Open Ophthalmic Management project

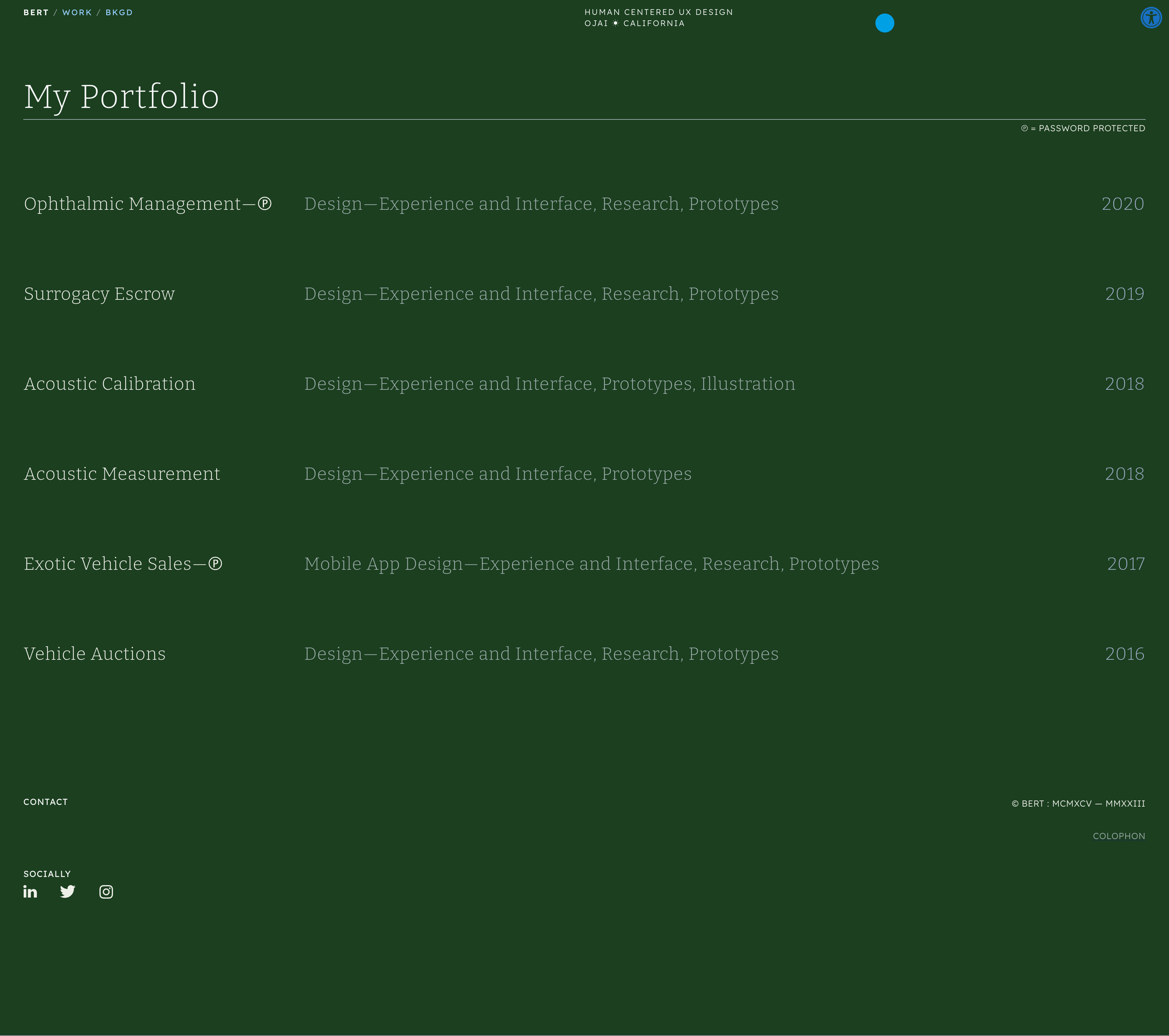coord(147,204)
